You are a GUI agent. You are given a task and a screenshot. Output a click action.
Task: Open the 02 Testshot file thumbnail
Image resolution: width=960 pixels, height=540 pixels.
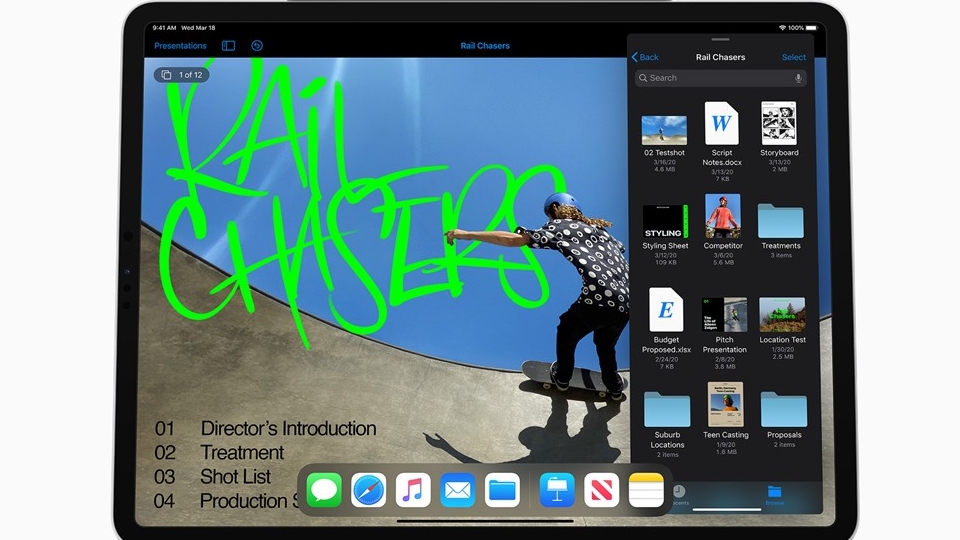pyautogui.click(x=664, y=129)
